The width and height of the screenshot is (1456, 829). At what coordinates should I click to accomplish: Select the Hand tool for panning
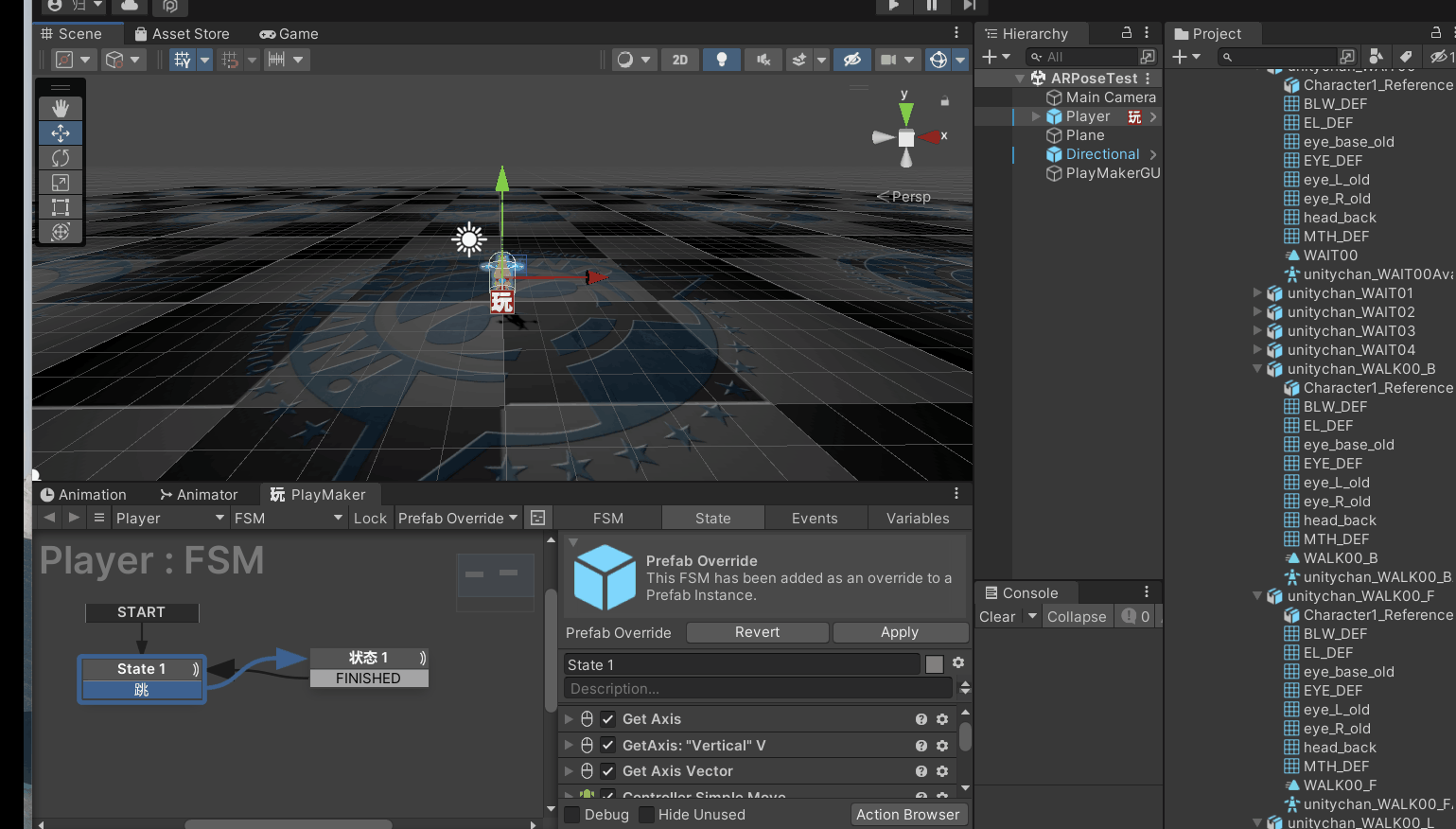[x=61, y=108]
